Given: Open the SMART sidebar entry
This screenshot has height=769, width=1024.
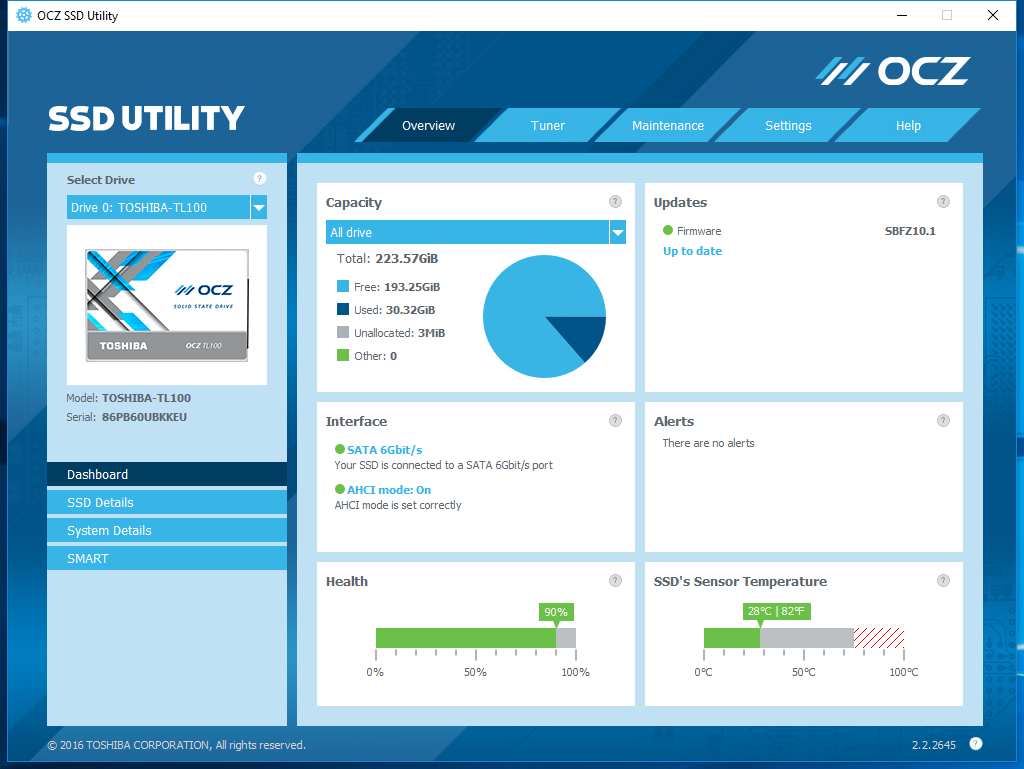Looking at the screenshot, I should coord(167,559).
